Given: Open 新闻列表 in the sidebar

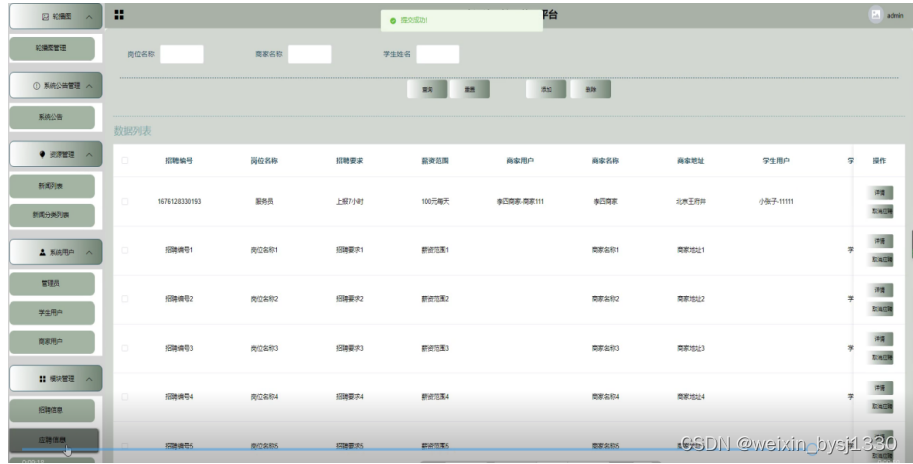Looking at the screenshot, I should pos(52,186).
